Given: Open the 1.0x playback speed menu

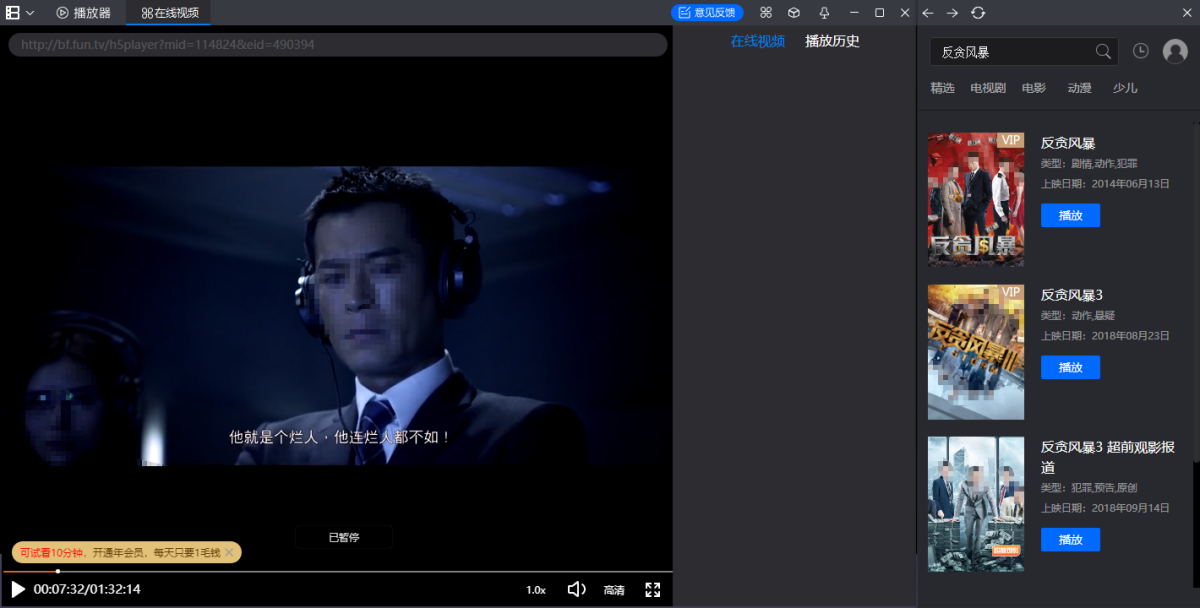Looking at the screenshot, I should 536,590.
